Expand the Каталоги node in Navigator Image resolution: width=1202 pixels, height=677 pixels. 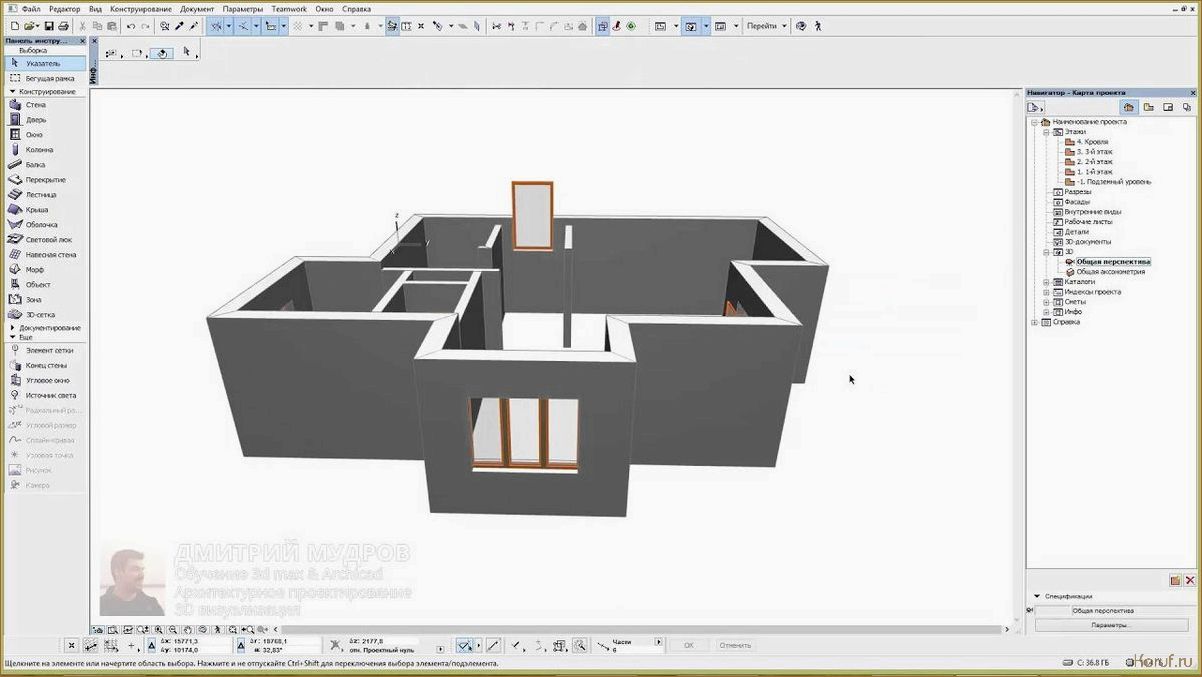click(1046, 282)
